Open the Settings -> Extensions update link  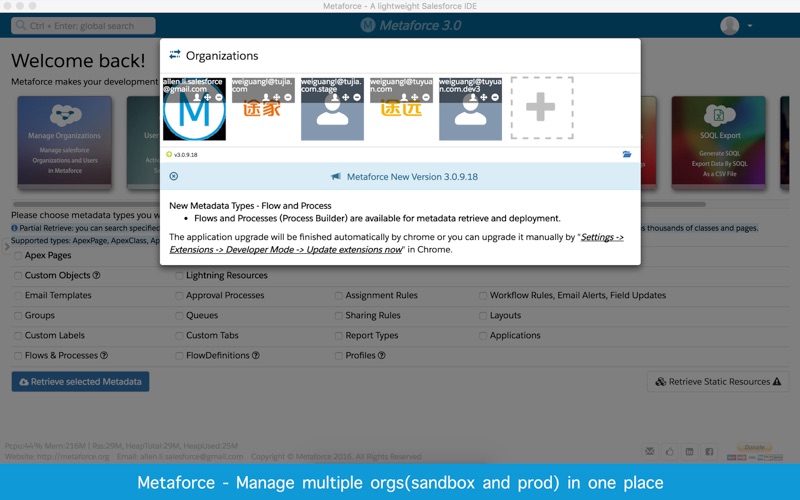[396, 243]
